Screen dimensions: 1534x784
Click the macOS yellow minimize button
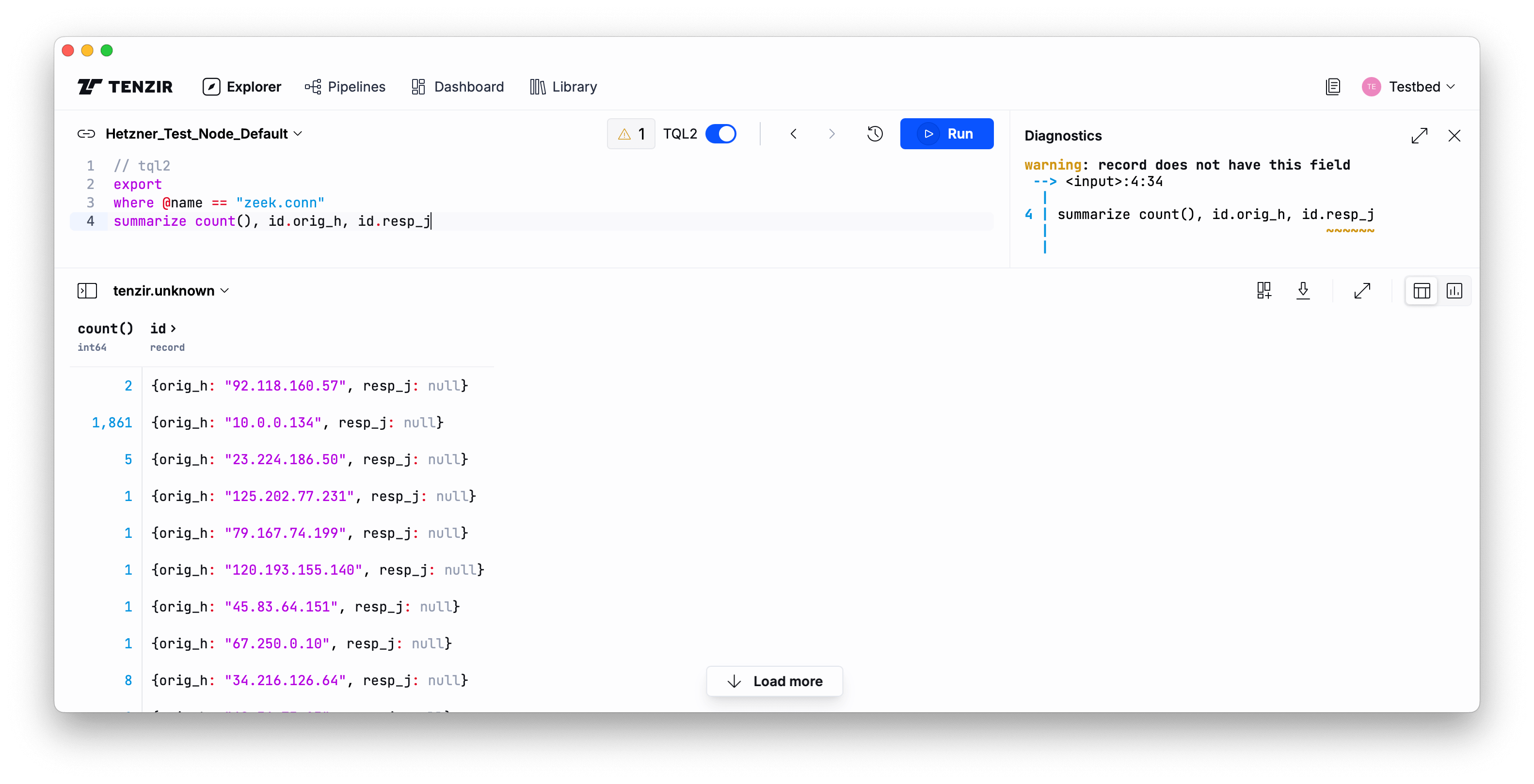pyautogui.click(x=87, y=50)
